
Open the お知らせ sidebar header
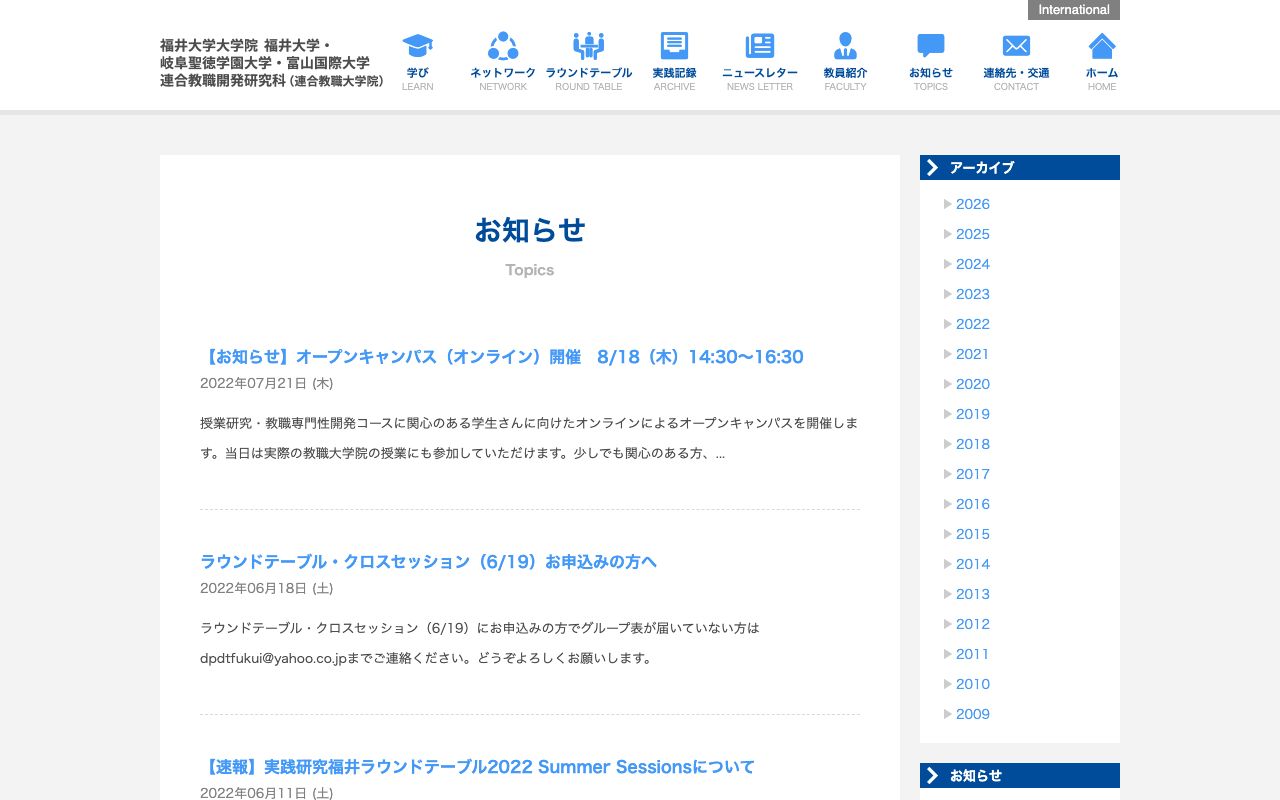click(1019, 775)
